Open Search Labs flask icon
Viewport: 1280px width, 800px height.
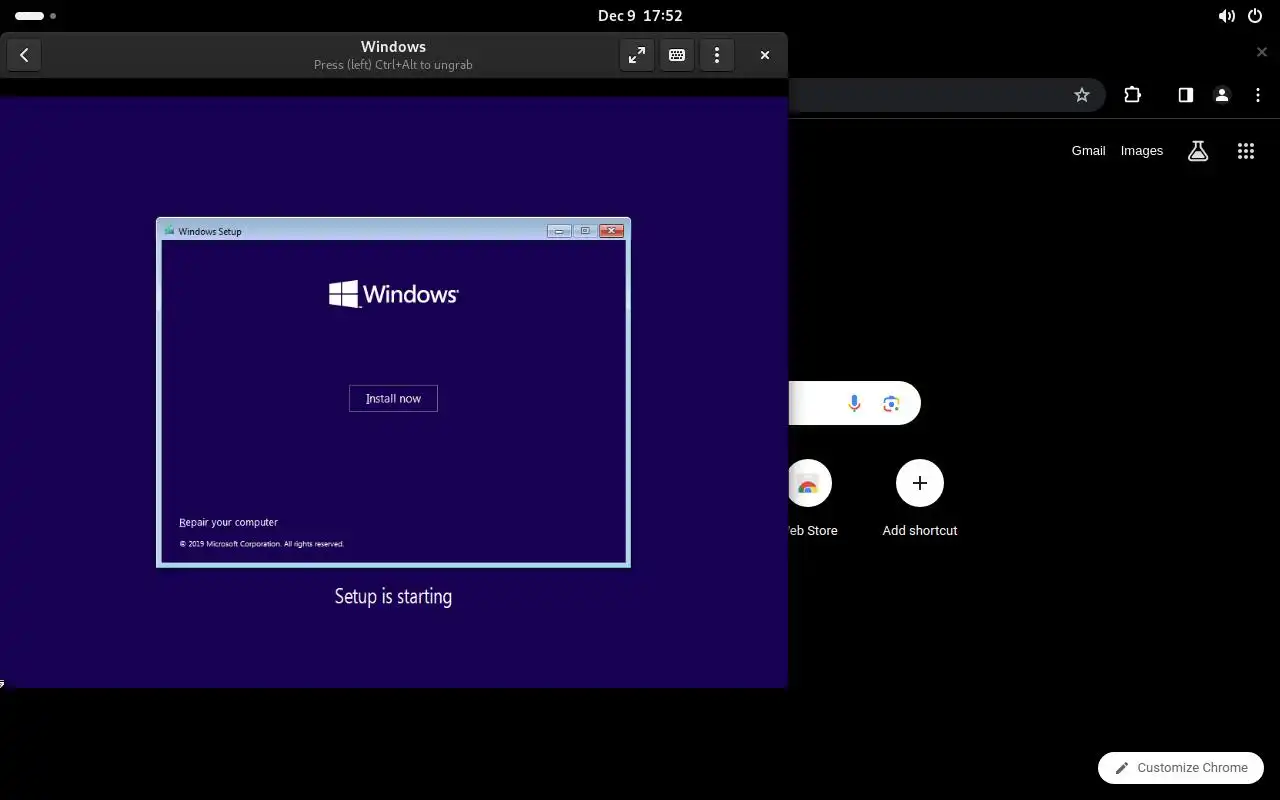click(1198, 151)
